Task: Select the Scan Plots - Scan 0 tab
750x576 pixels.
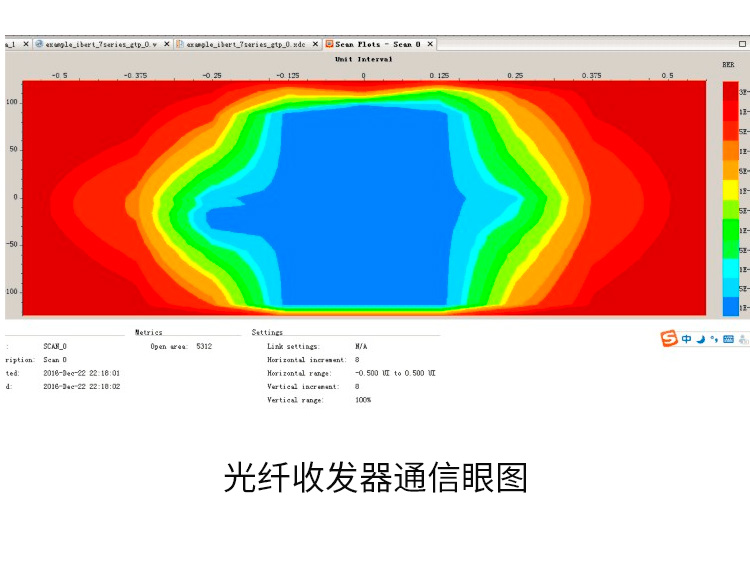Action: tap(377, 44)
